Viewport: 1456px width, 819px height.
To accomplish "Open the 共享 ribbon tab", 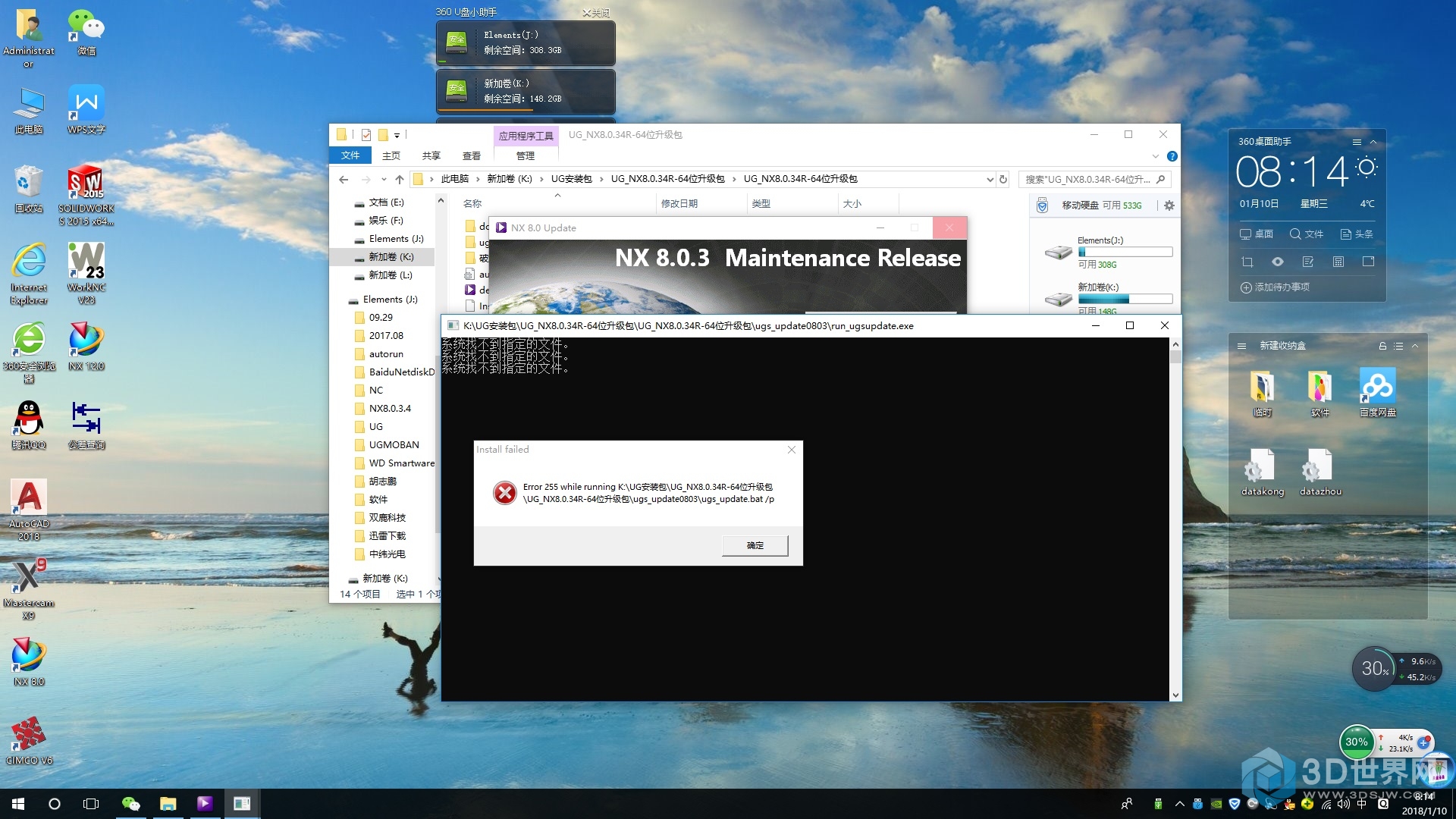I will point(431,155).
